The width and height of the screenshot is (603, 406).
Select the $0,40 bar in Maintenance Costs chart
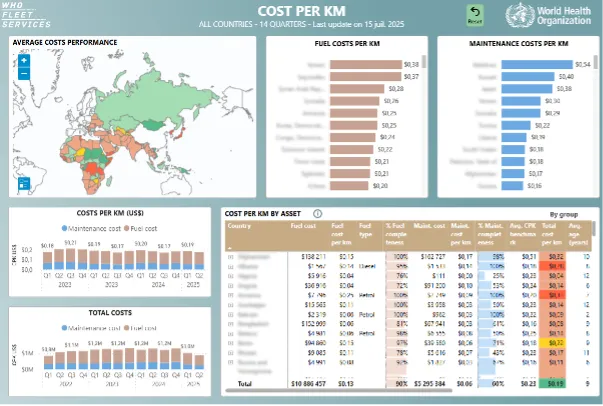[x=528, y=77]
